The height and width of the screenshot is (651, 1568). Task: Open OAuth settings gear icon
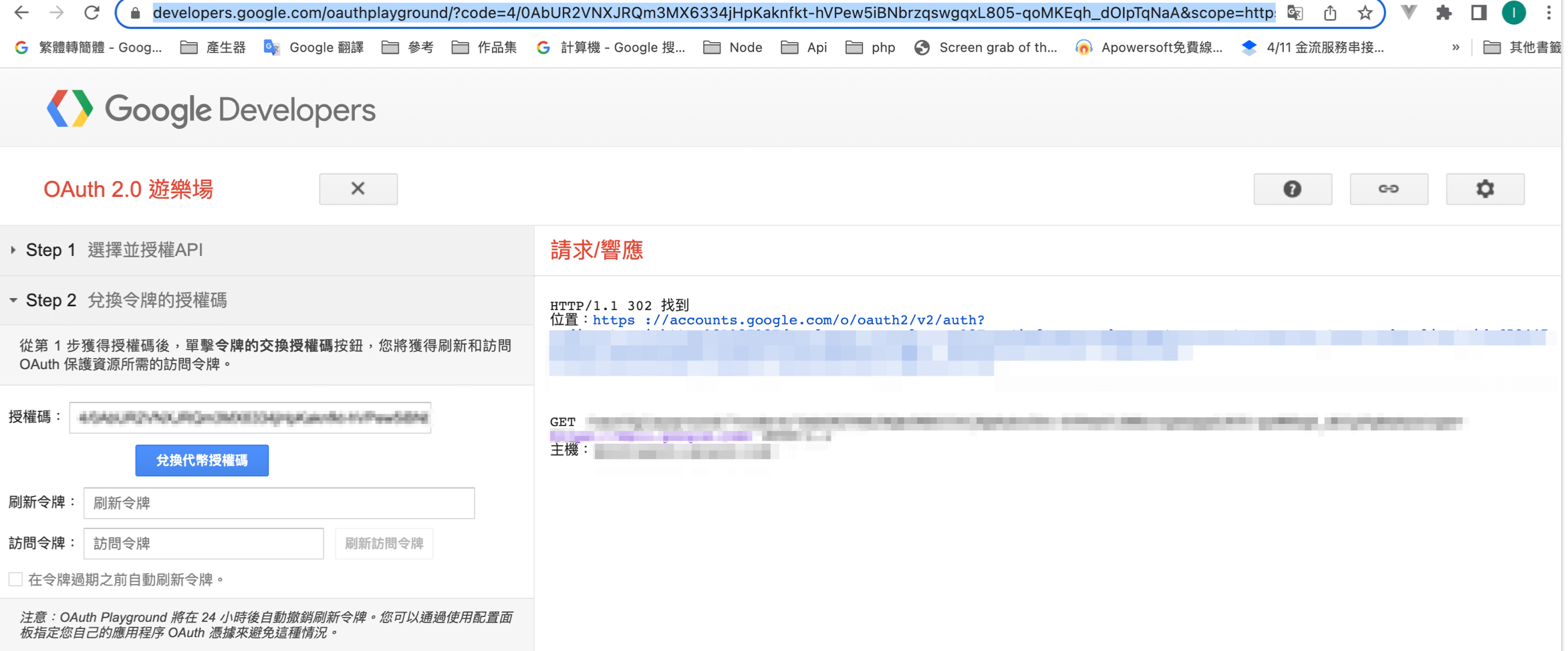point(1484,189)
